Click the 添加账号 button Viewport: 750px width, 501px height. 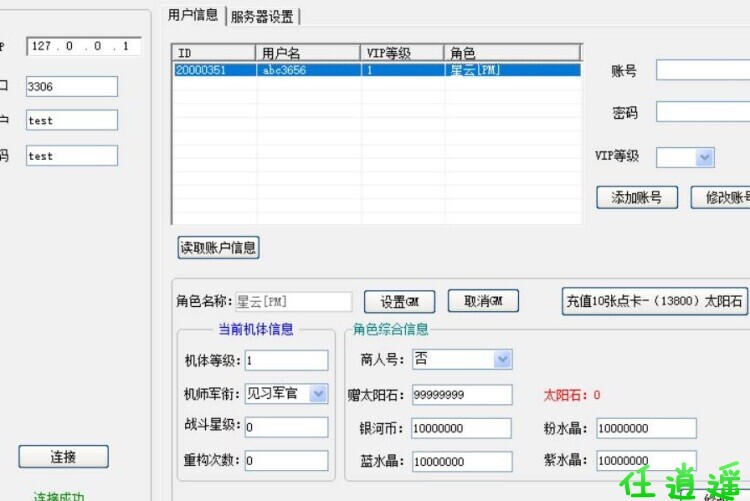point(636,197)
